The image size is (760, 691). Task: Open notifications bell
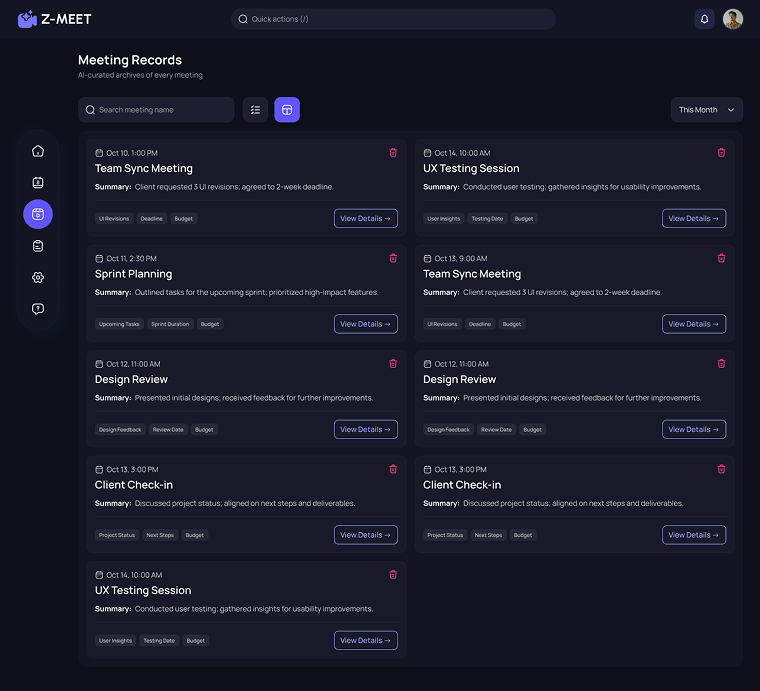(704, 19)
